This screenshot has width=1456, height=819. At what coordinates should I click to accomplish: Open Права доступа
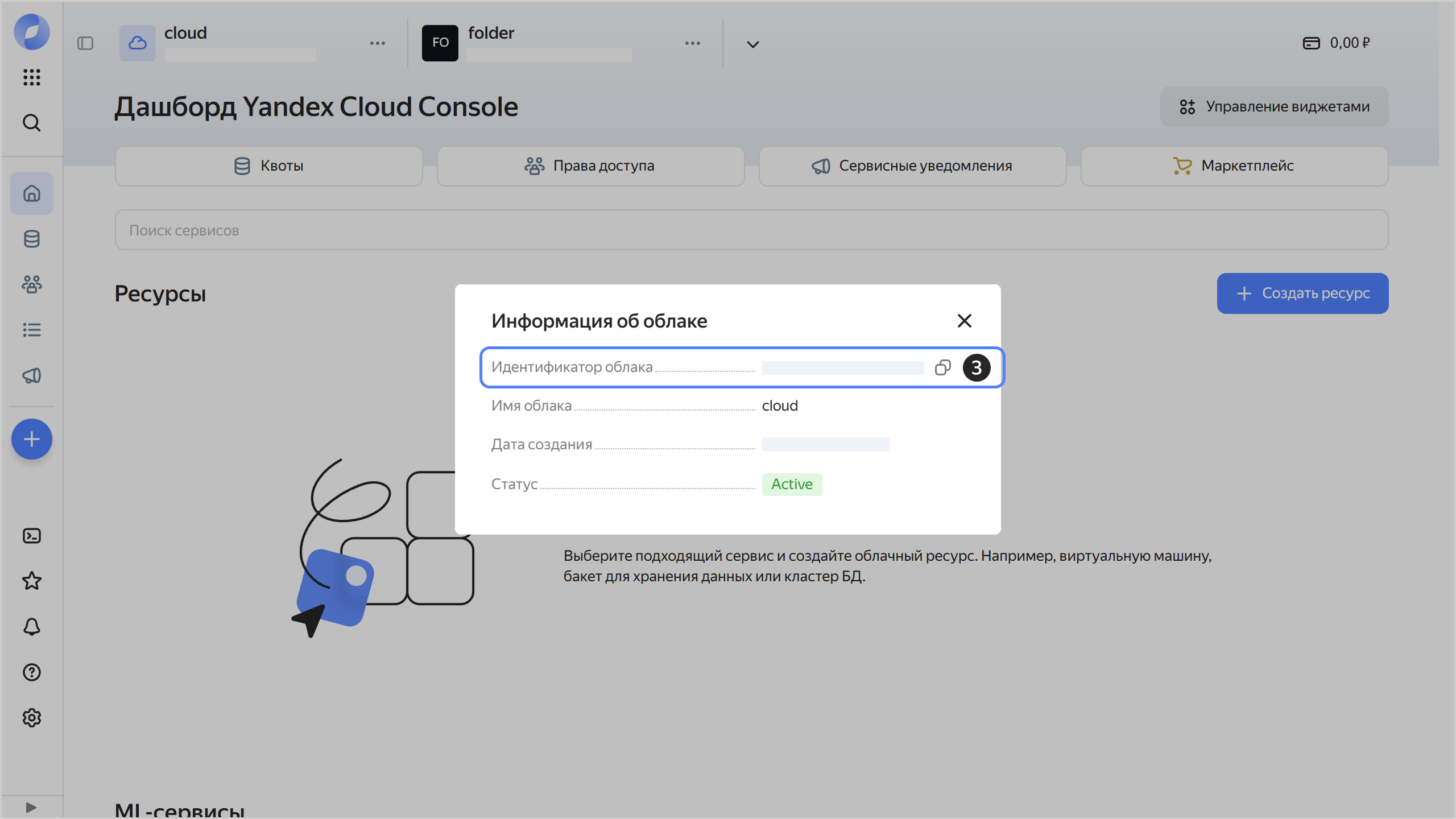591,166
